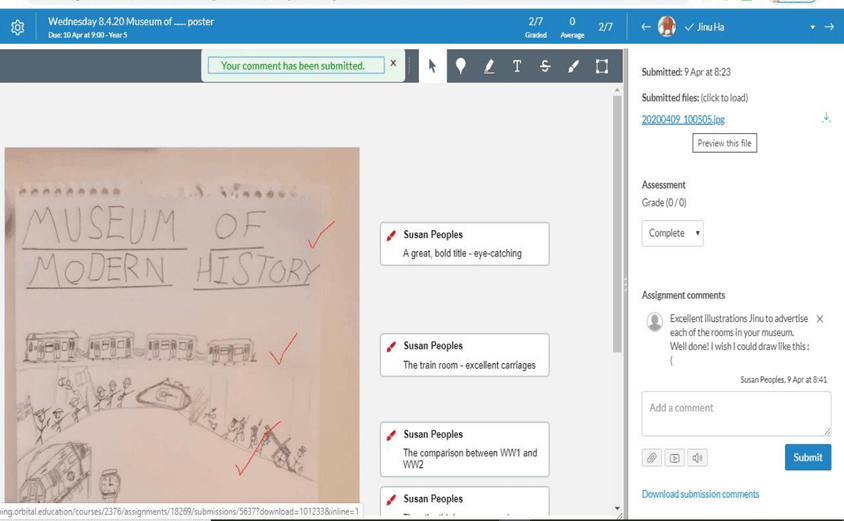This screenshot has height=521, width=844.
Task: Record a media comment
Action: pos(675,458)
